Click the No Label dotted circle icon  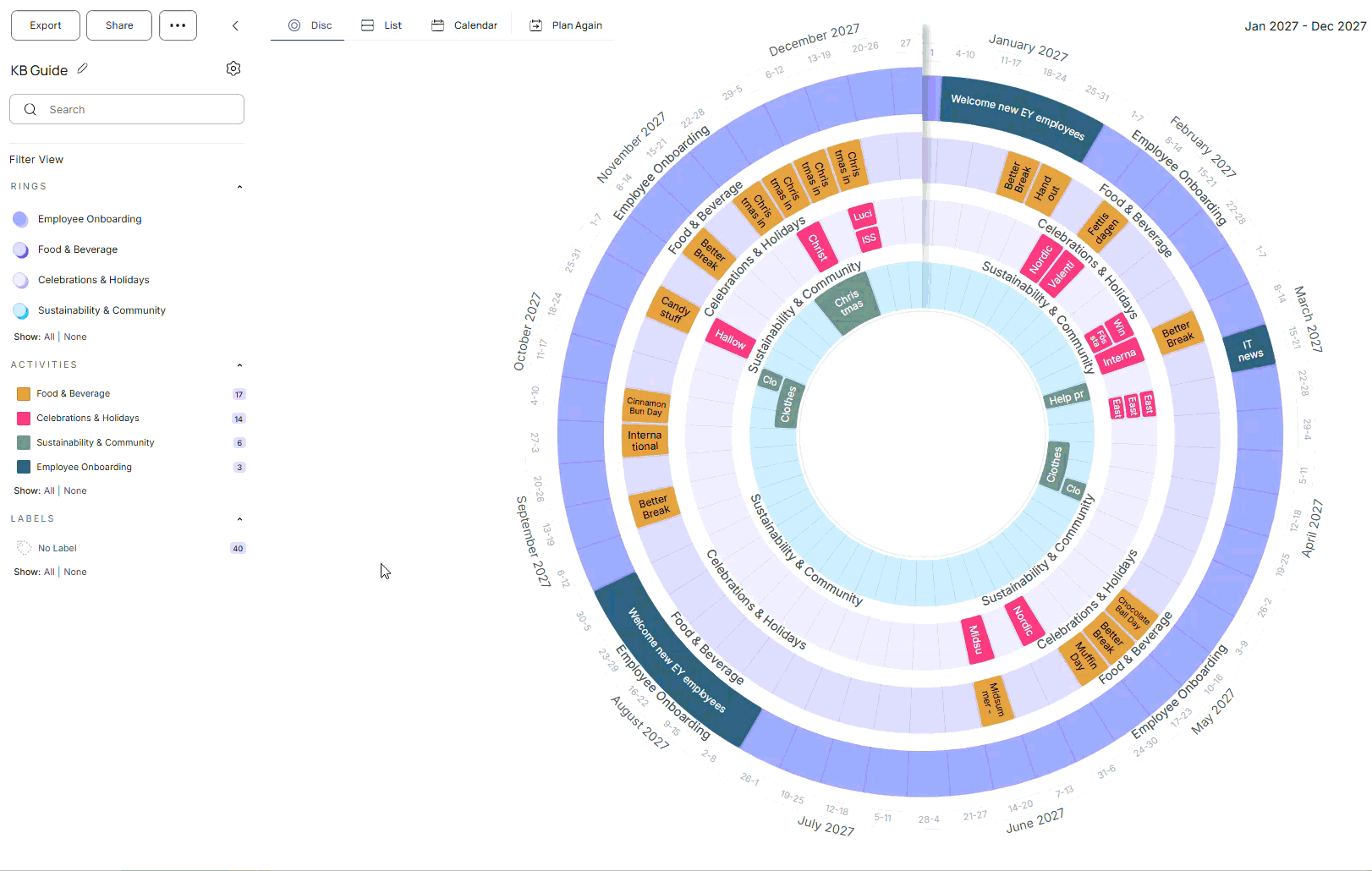(24, 548)
